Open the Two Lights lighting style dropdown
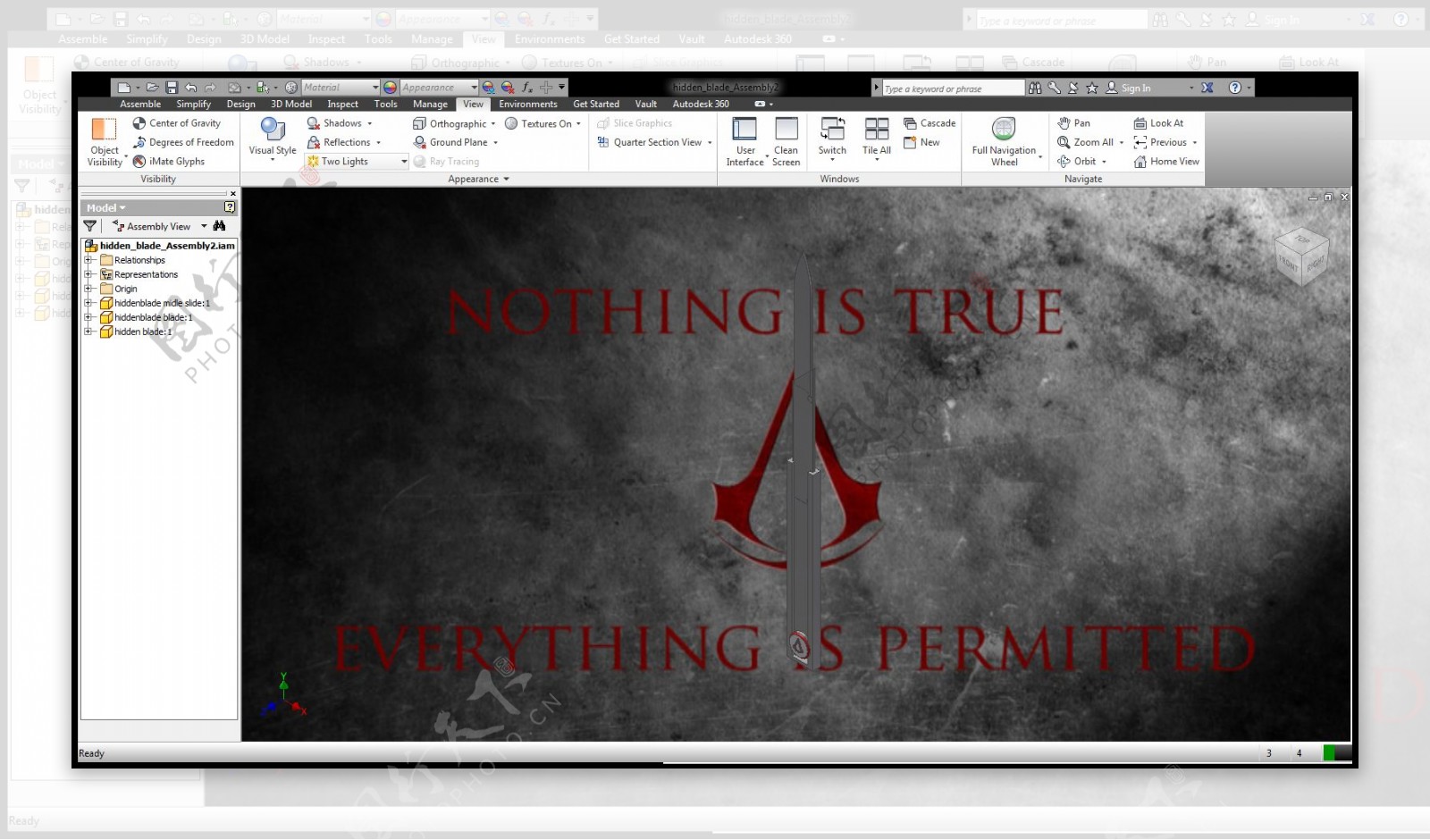This screenshot has height=840, width=1430. pyautogui.click(x=357, y=162)
